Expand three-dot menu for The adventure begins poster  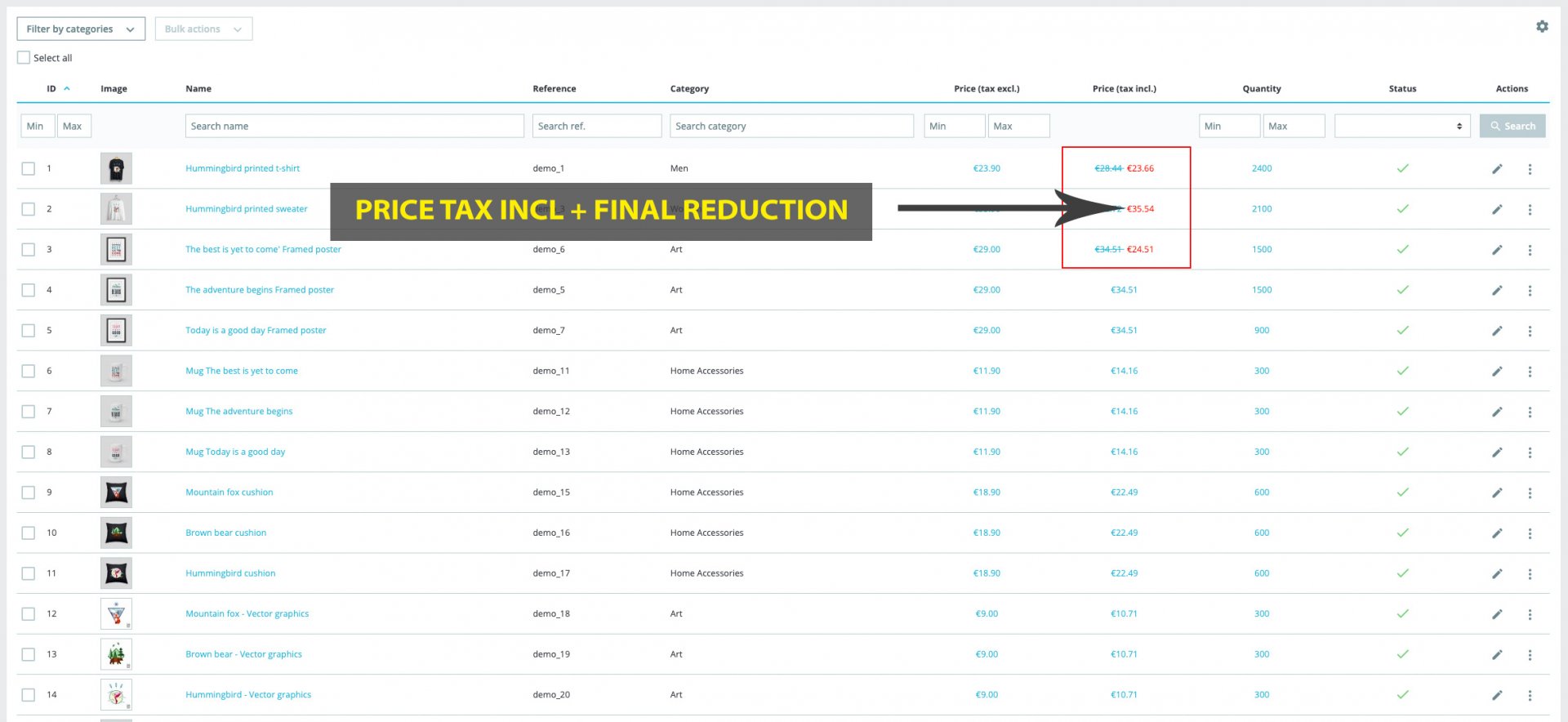coord(1530,290)
